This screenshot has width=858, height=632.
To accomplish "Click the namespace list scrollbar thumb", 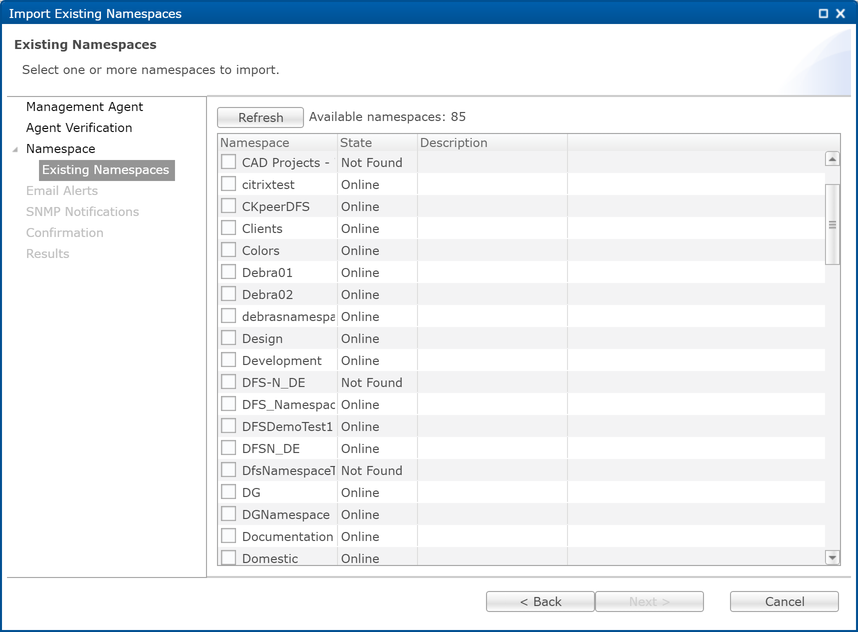I will click(x=832, y=224).
